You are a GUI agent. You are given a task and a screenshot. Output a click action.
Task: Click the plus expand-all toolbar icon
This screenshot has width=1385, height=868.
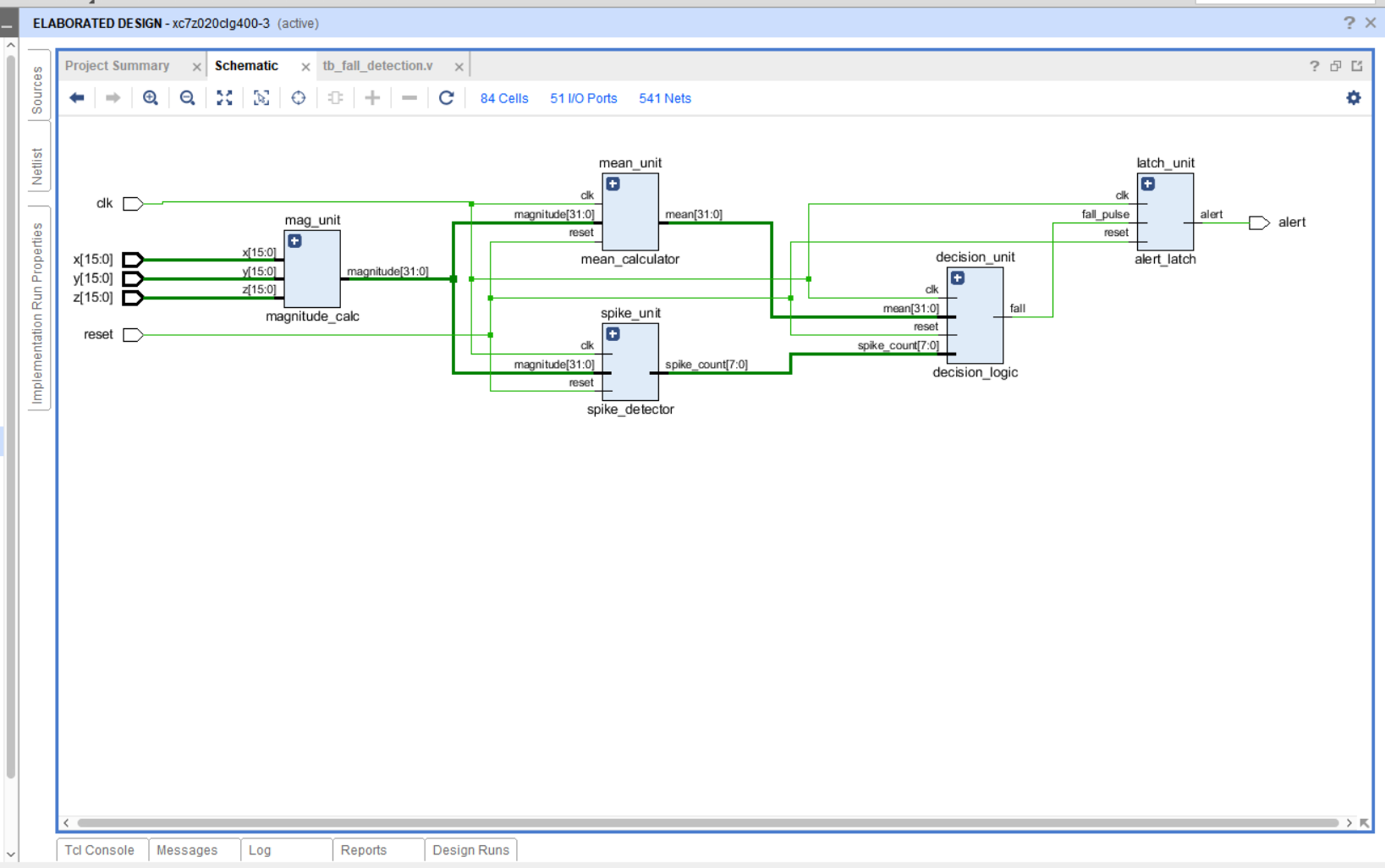click(372, 98)
